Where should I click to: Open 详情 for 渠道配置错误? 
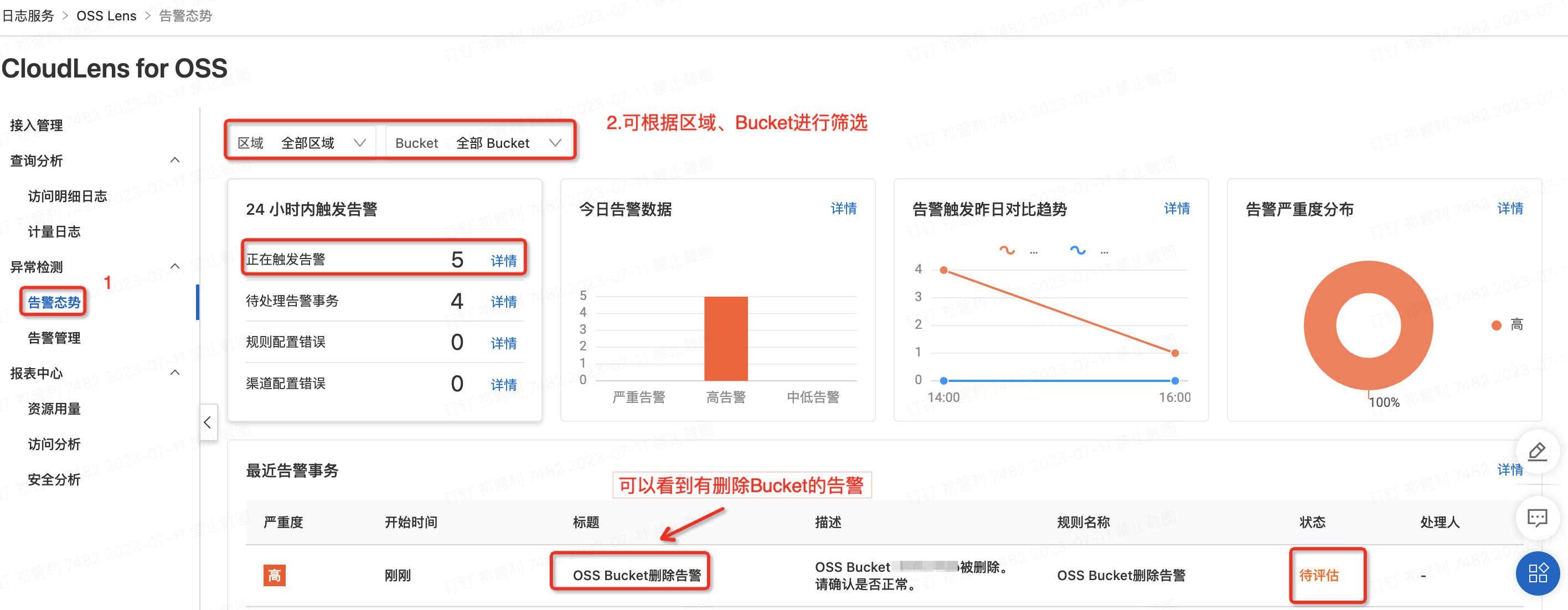503,384
